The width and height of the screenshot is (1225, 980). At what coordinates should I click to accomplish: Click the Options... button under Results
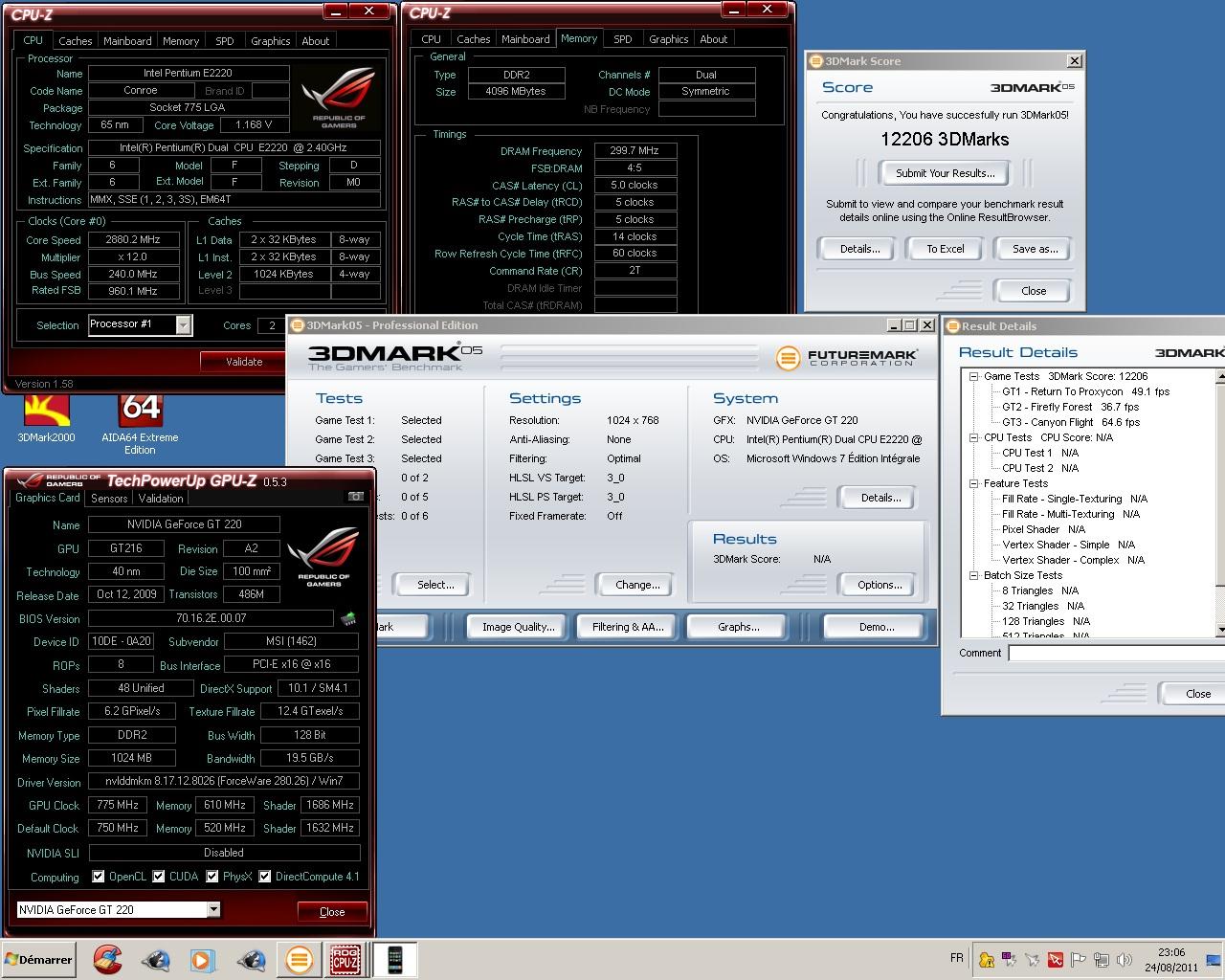(880, 585)
